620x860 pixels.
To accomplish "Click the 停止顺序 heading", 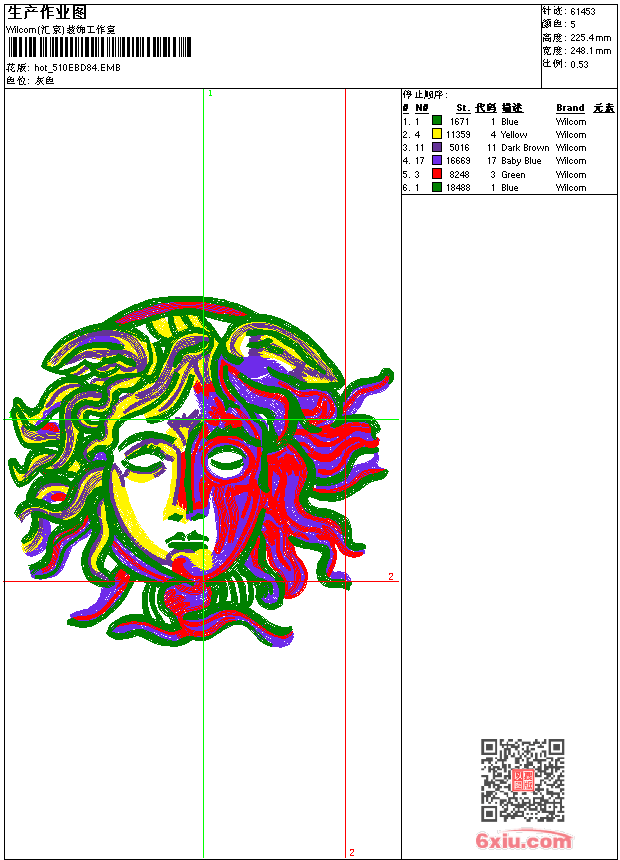I will (425, 95).
